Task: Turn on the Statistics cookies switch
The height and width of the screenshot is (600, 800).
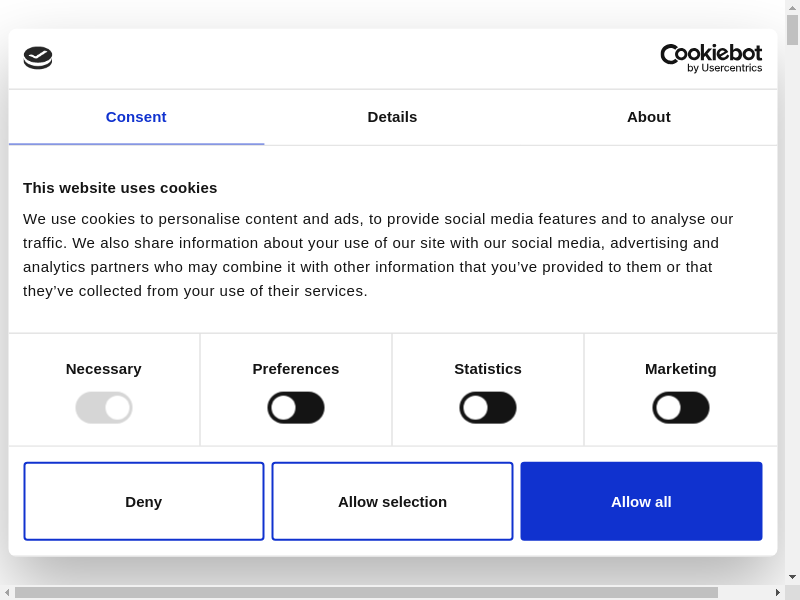Action: tap(488, 407)
